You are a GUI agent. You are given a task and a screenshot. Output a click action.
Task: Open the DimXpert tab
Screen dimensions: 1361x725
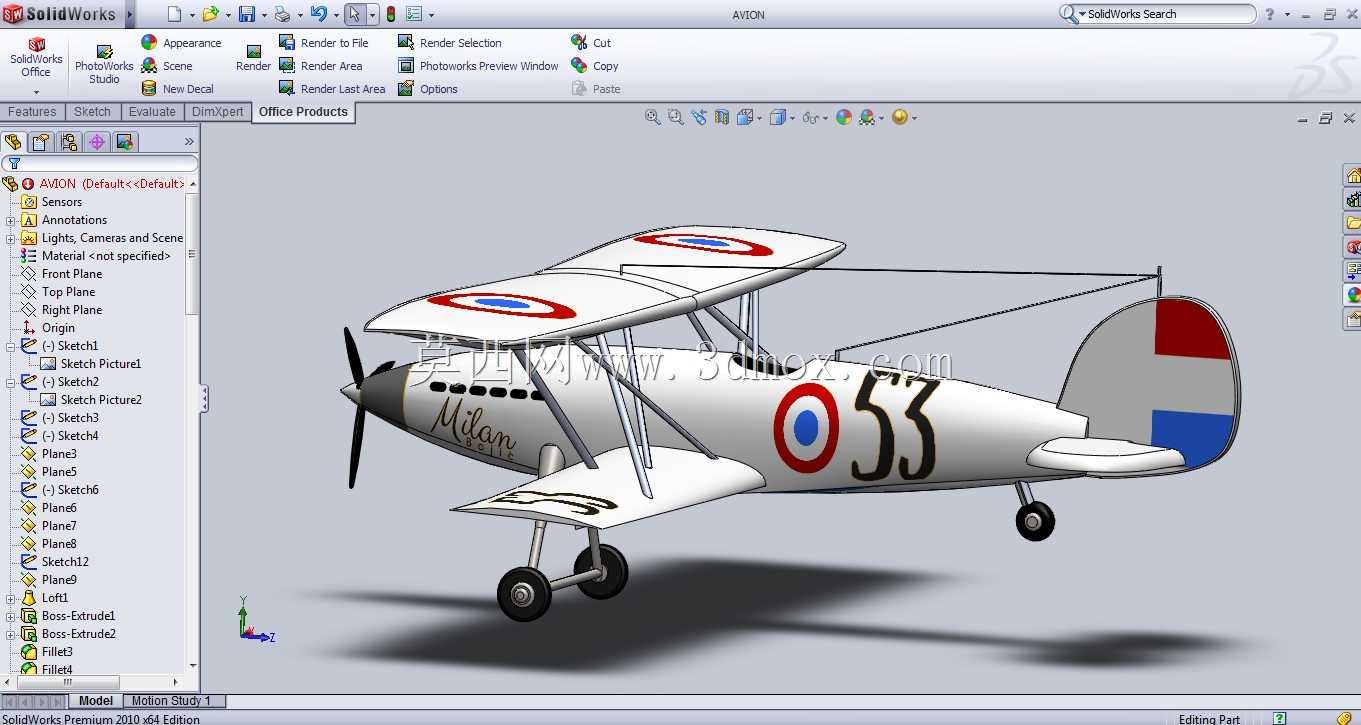(217, 112)
